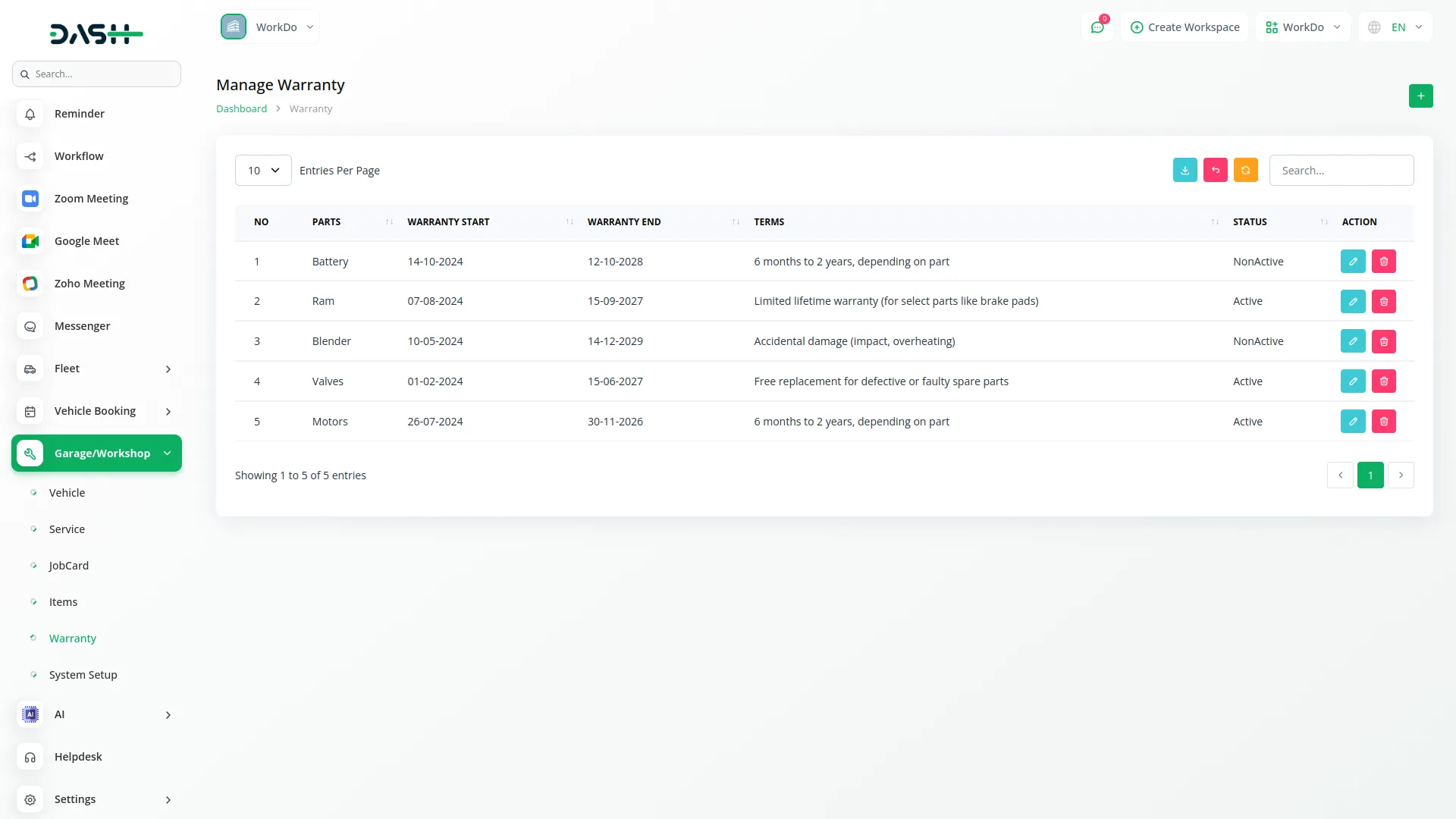Click the table search input field
1456x819 pixels.
1341,171
